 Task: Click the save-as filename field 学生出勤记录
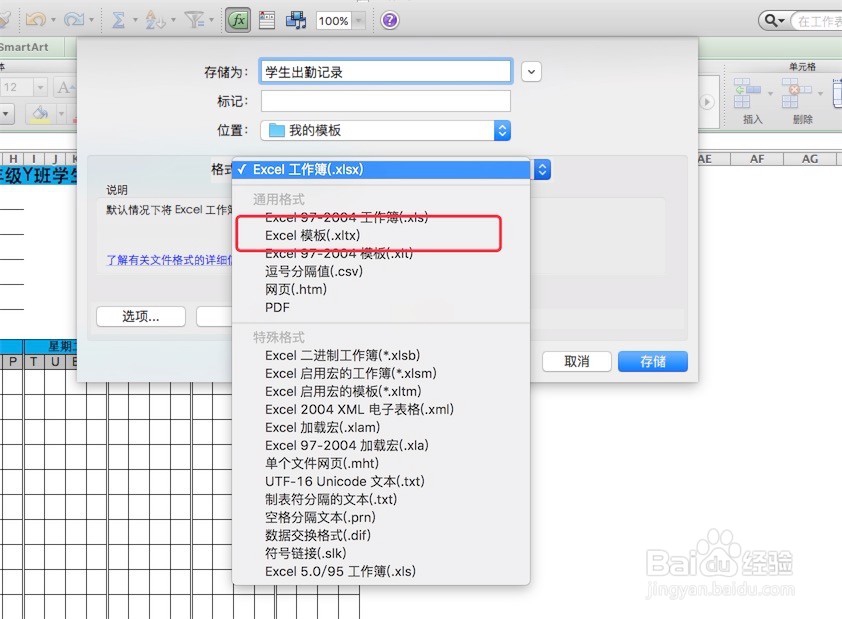coord(386,71)
